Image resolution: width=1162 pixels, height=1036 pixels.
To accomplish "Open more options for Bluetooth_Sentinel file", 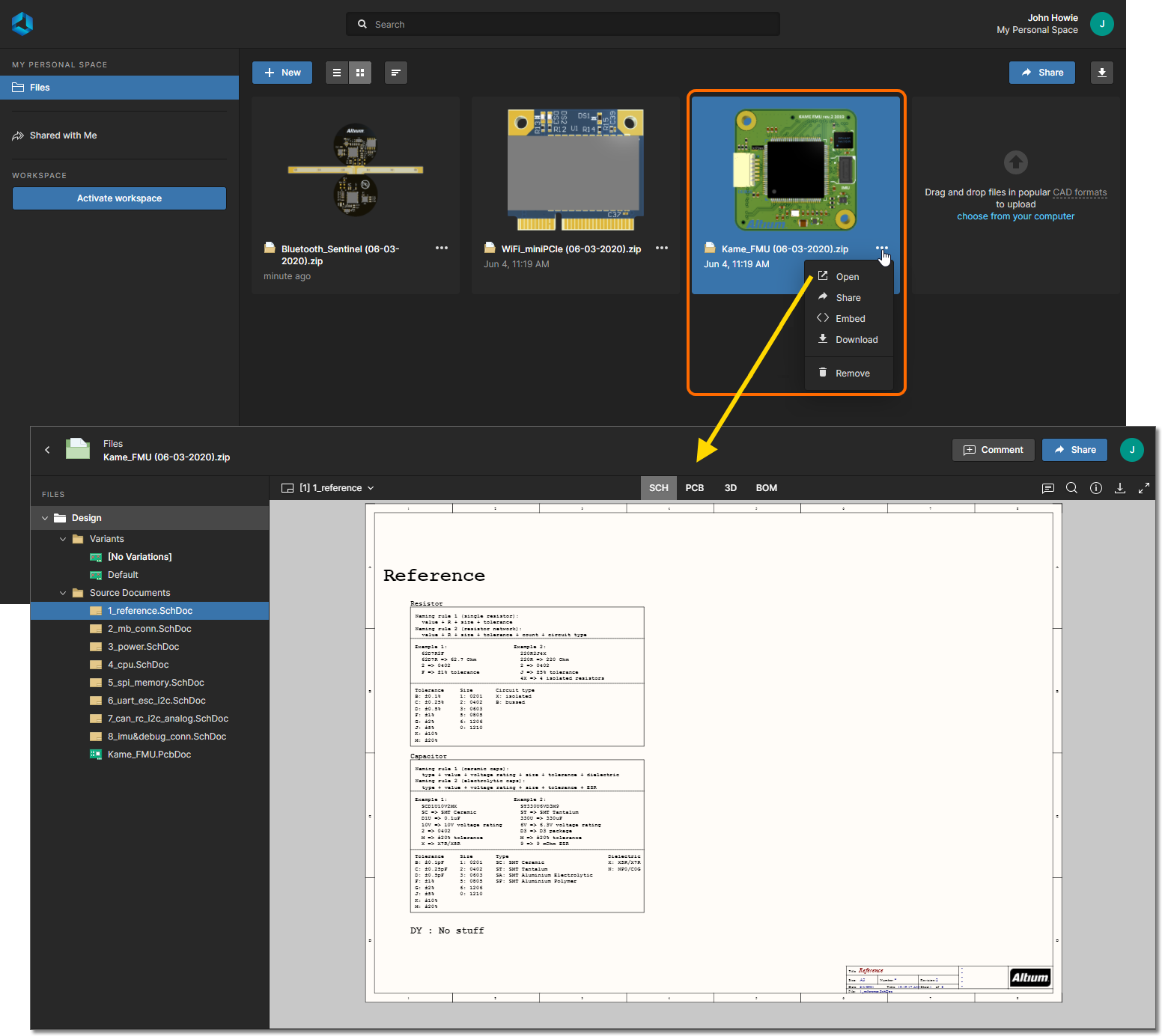I will [441, 248].
